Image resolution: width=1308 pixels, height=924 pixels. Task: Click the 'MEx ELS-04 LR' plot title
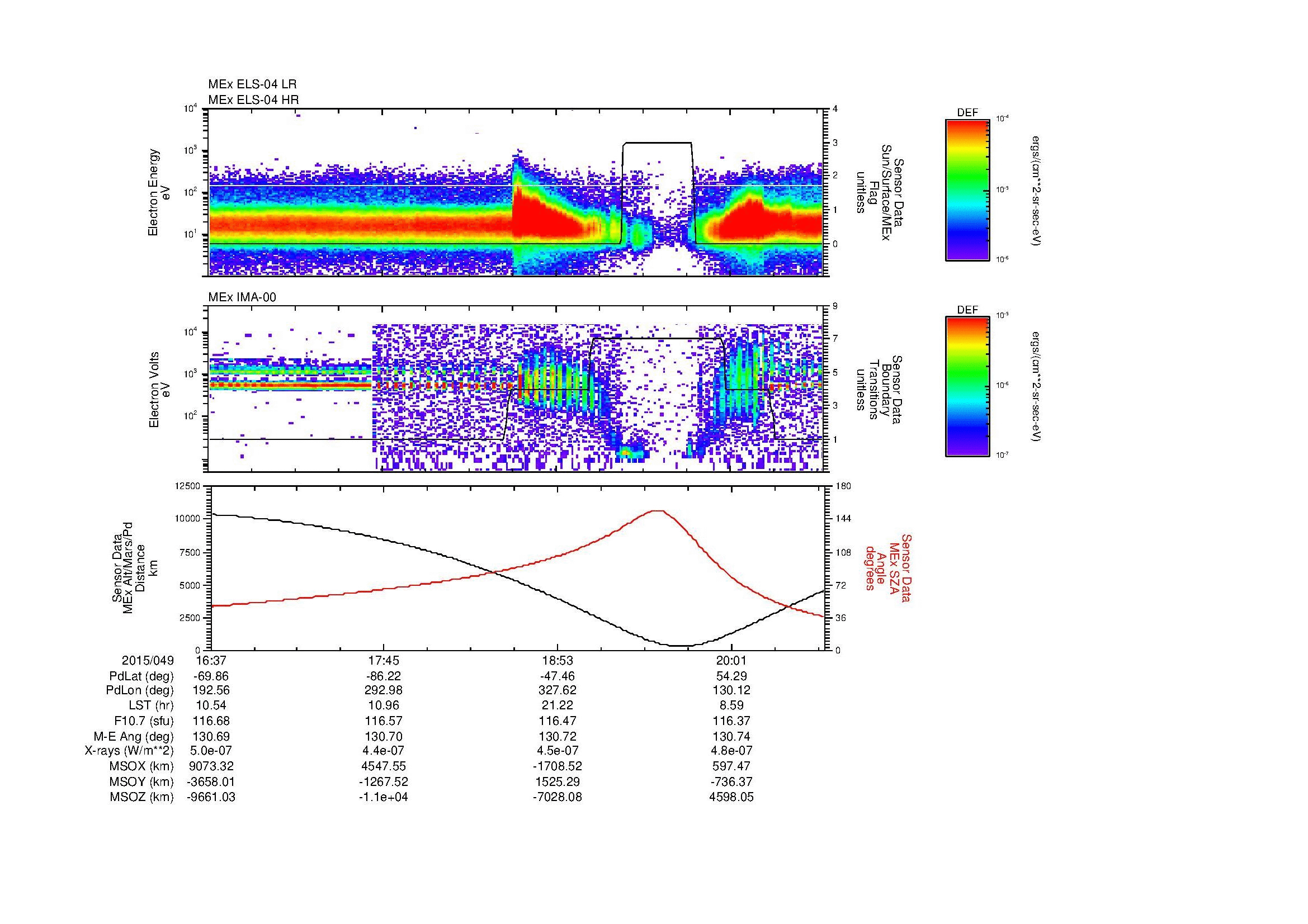point(252,84)
